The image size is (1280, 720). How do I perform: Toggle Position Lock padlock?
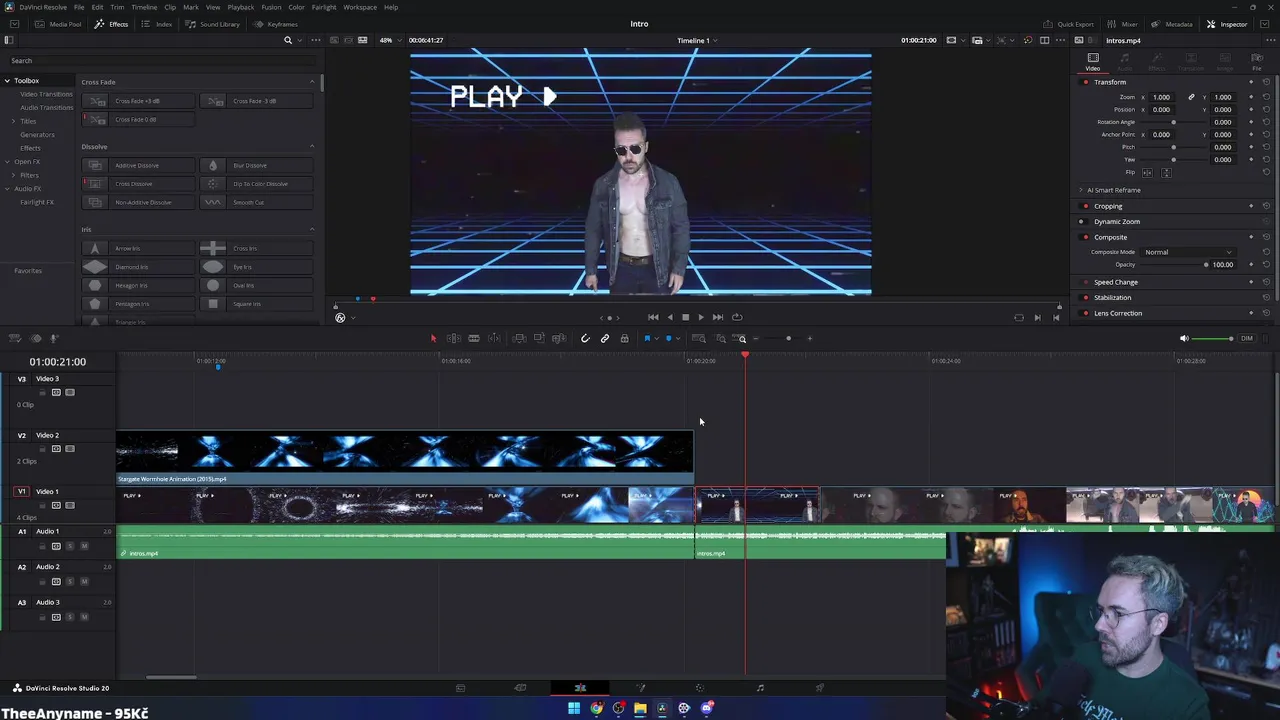coord(625,339)
